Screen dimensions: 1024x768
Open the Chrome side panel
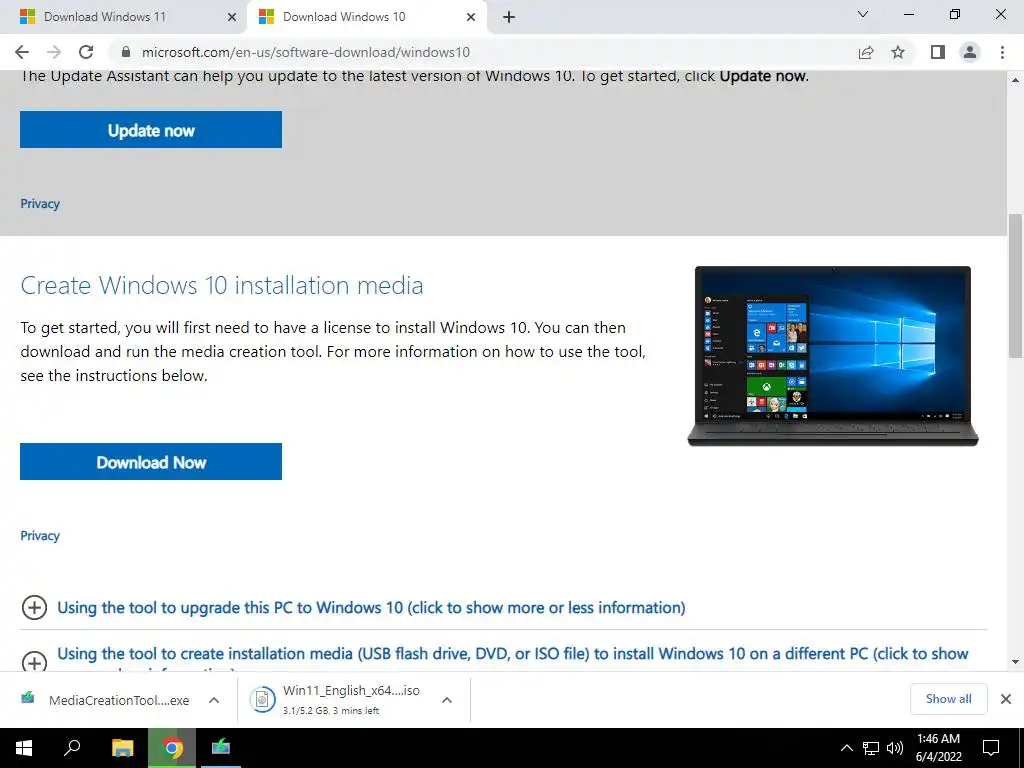pos(938,52)
